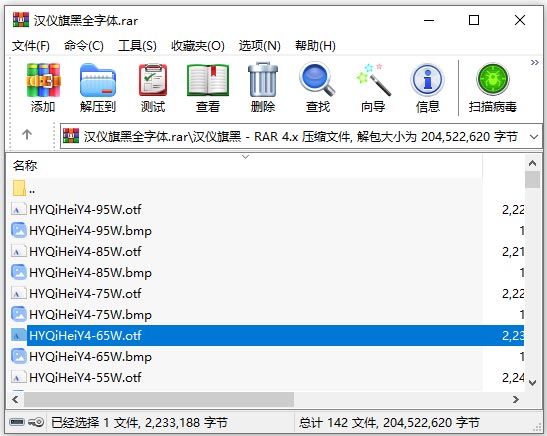The image size is (547, 436).
Task: Click sort indicator chevron above file list
Action: (x=246, y=157)
